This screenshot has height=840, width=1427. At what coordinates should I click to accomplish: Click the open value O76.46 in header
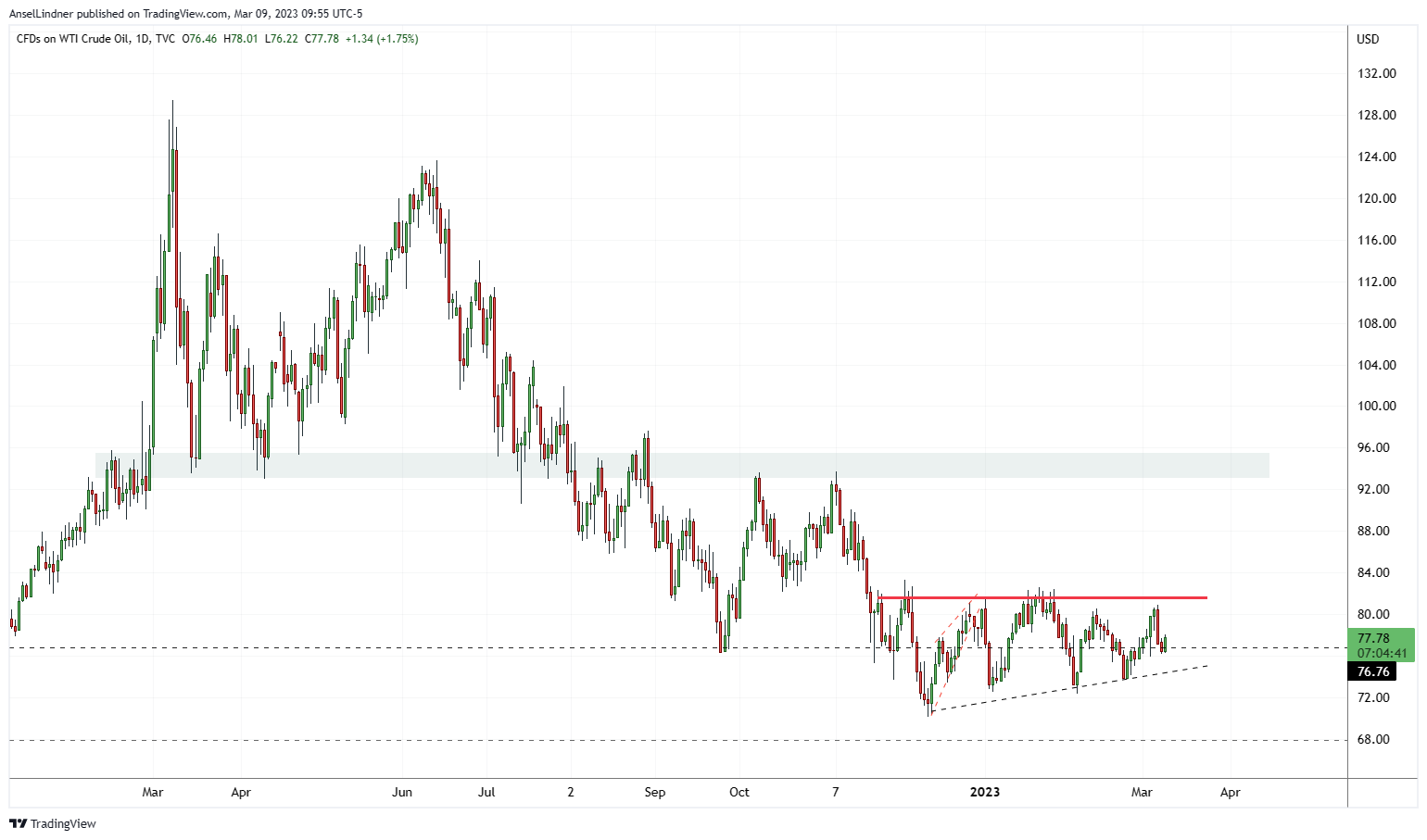(199, 39)
